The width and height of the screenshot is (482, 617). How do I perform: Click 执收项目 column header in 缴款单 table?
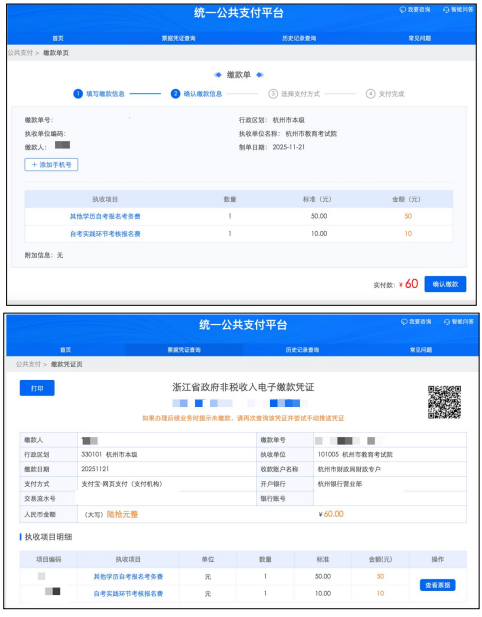tap(105, 200)
